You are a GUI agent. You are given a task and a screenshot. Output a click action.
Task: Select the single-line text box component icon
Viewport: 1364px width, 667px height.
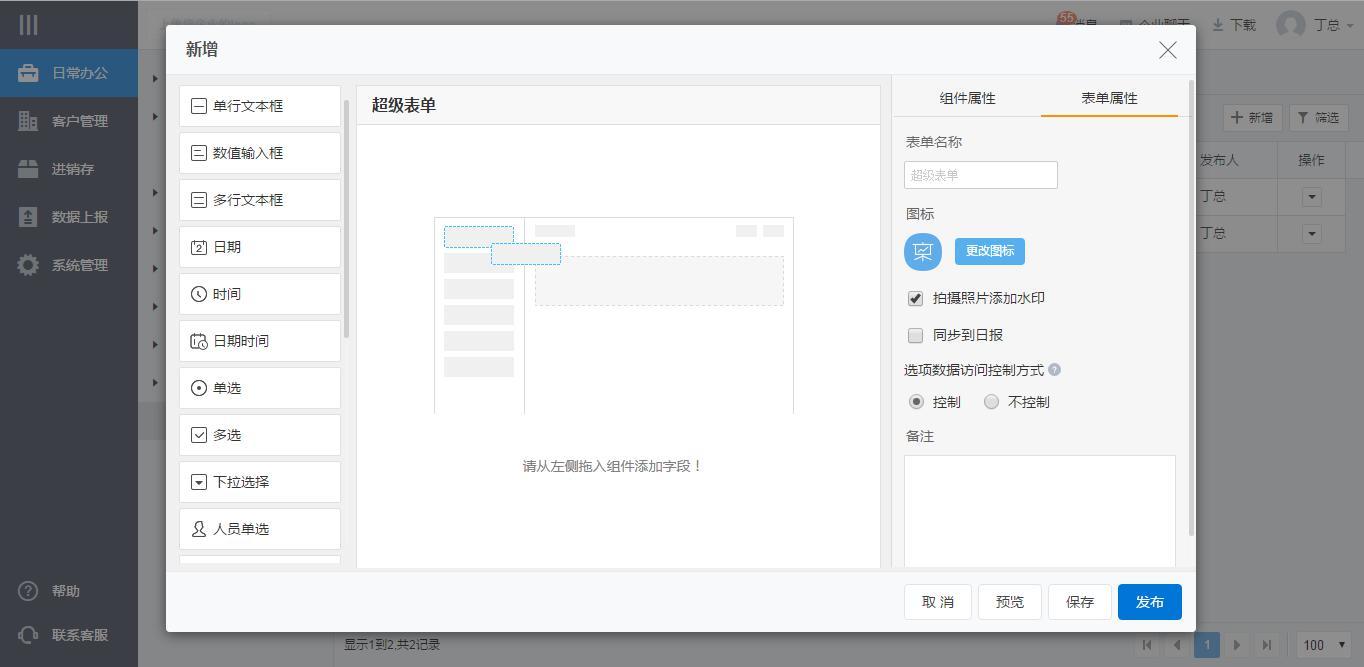point(199,106)
